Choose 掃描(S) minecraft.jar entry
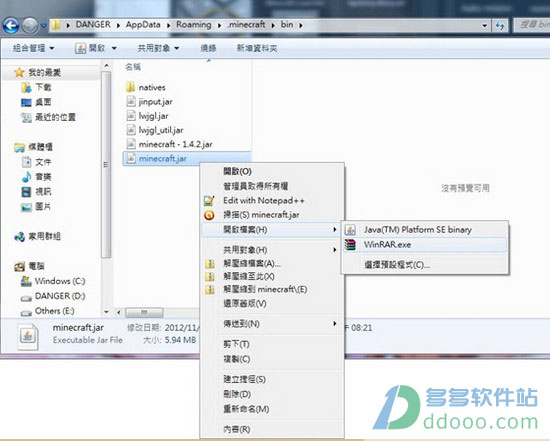The image size is (550, 441). pos(272,215)
